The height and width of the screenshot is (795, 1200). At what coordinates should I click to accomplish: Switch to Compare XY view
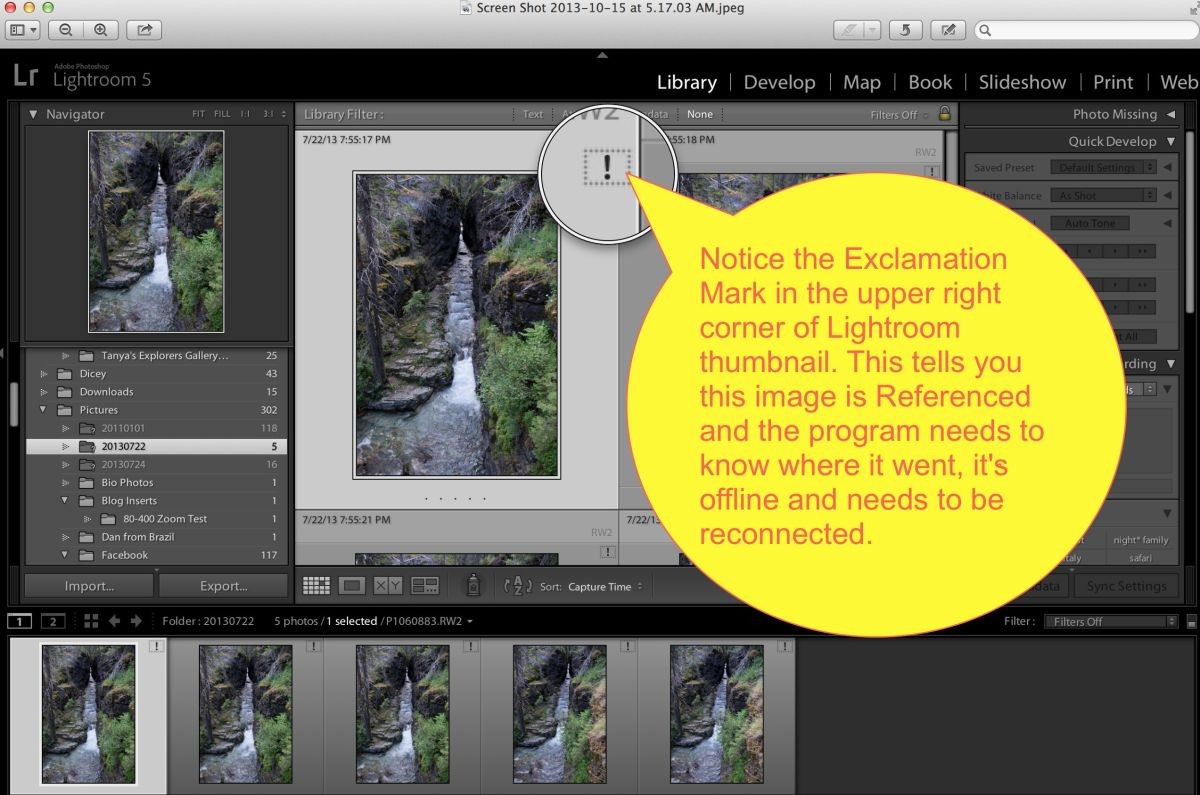pos(388,586)
